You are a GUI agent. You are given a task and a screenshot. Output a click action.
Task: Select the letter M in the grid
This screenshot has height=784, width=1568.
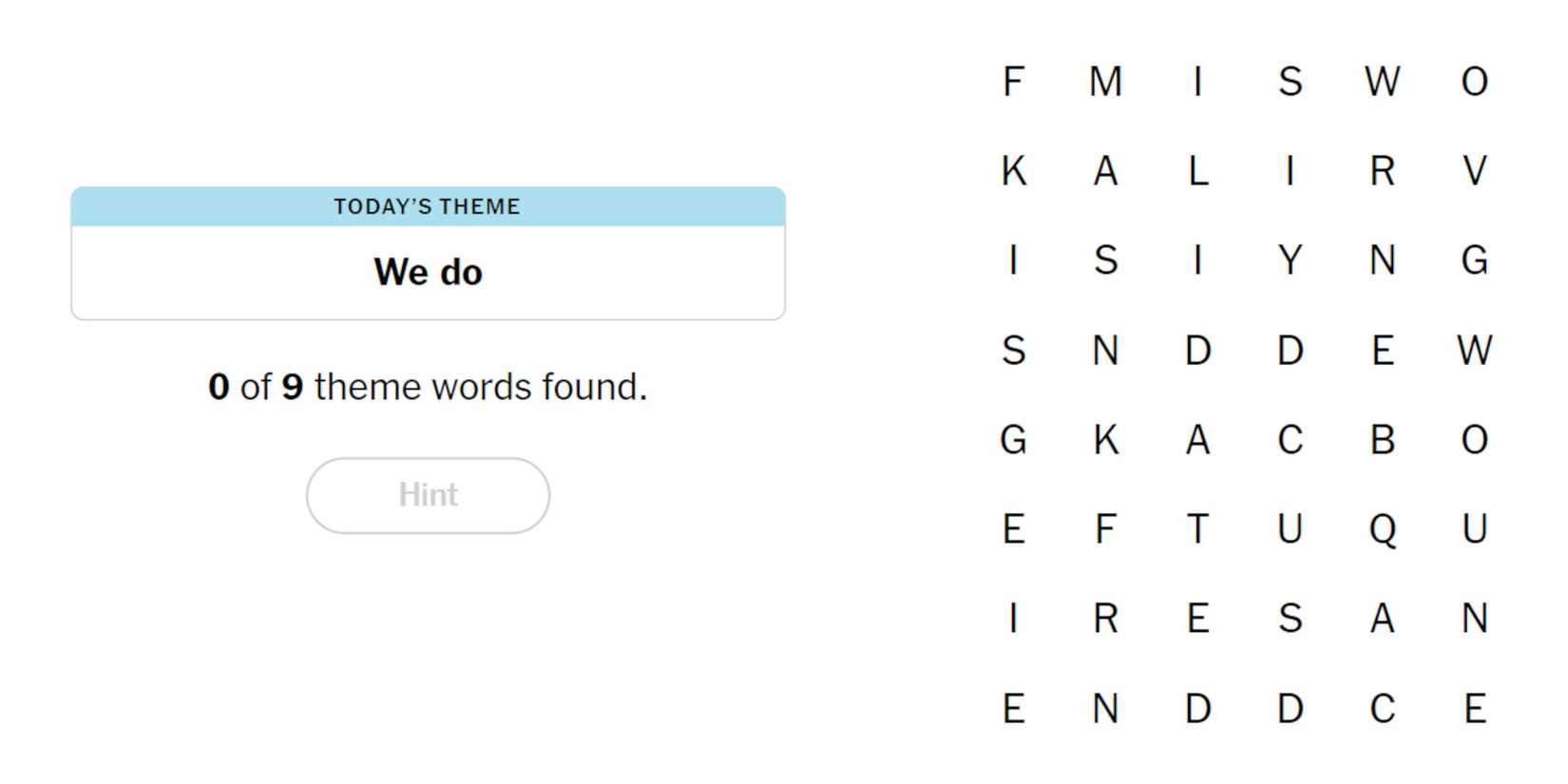pos(1105,82)
